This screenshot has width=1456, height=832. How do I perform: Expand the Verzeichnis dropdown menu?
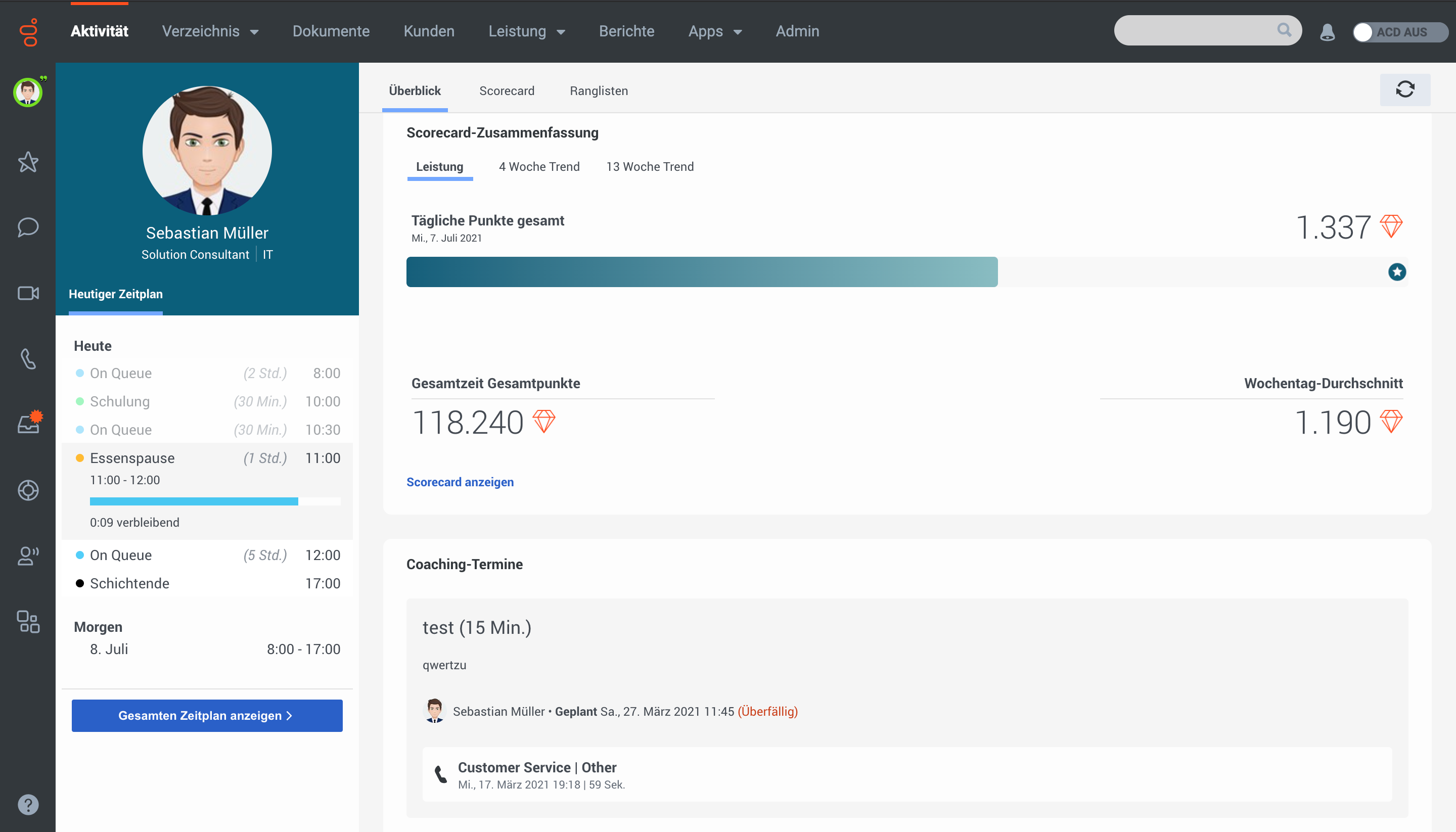pos(210,31)
